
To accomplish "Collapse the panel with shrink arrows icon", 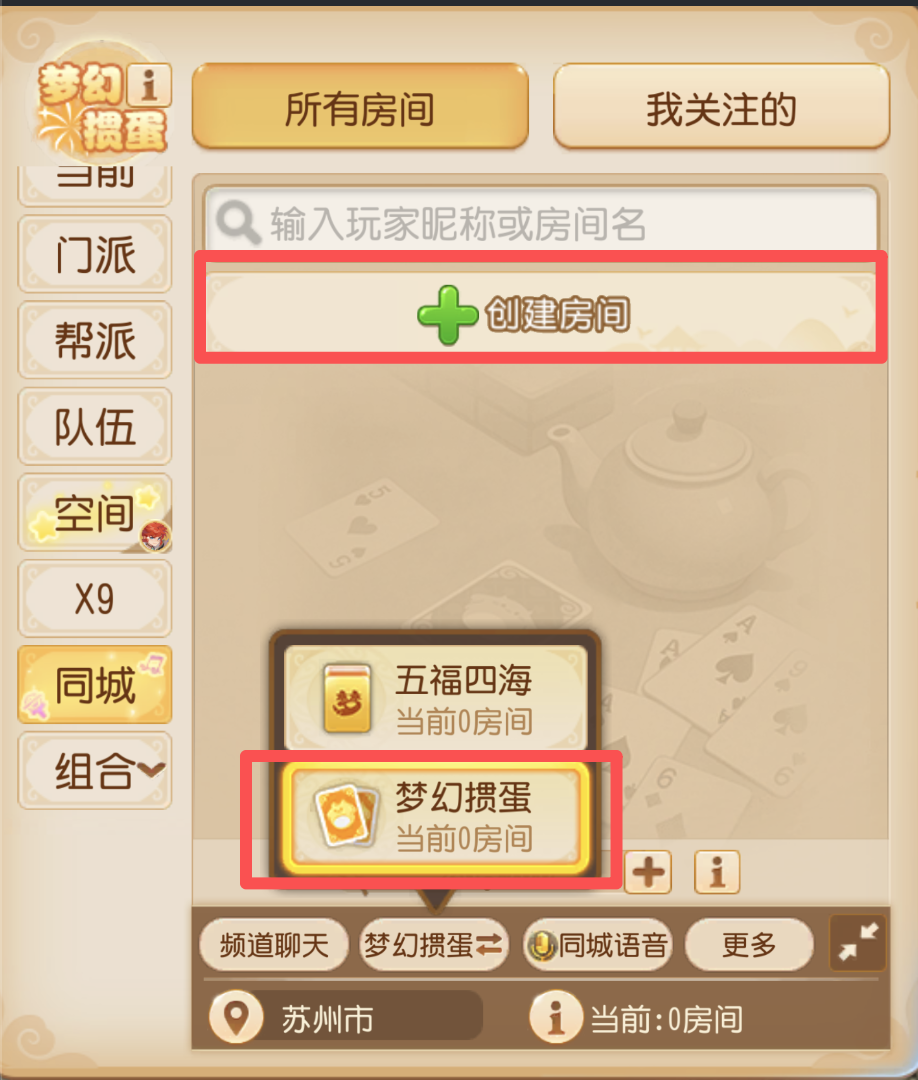I will click(857, 943).
